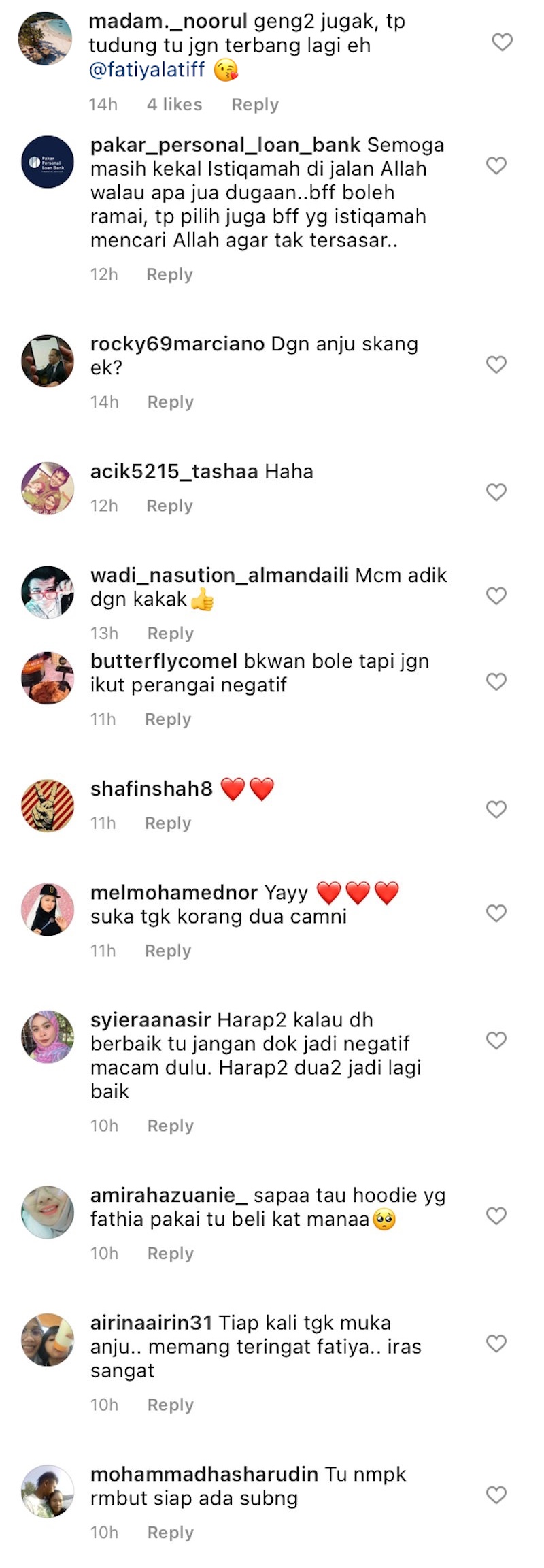Toggle like on airinaairin31's comment

[496, 1343]
